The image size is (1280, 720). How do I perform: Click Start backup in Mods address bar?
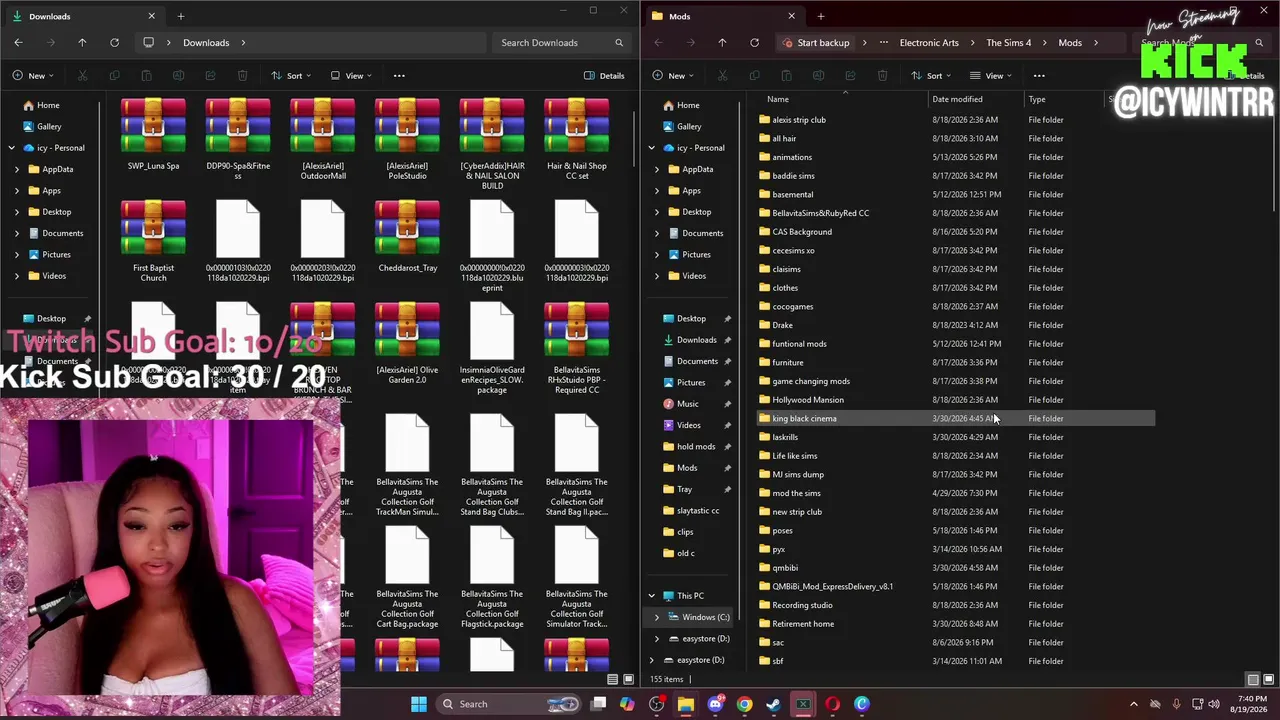coord(816,43)
